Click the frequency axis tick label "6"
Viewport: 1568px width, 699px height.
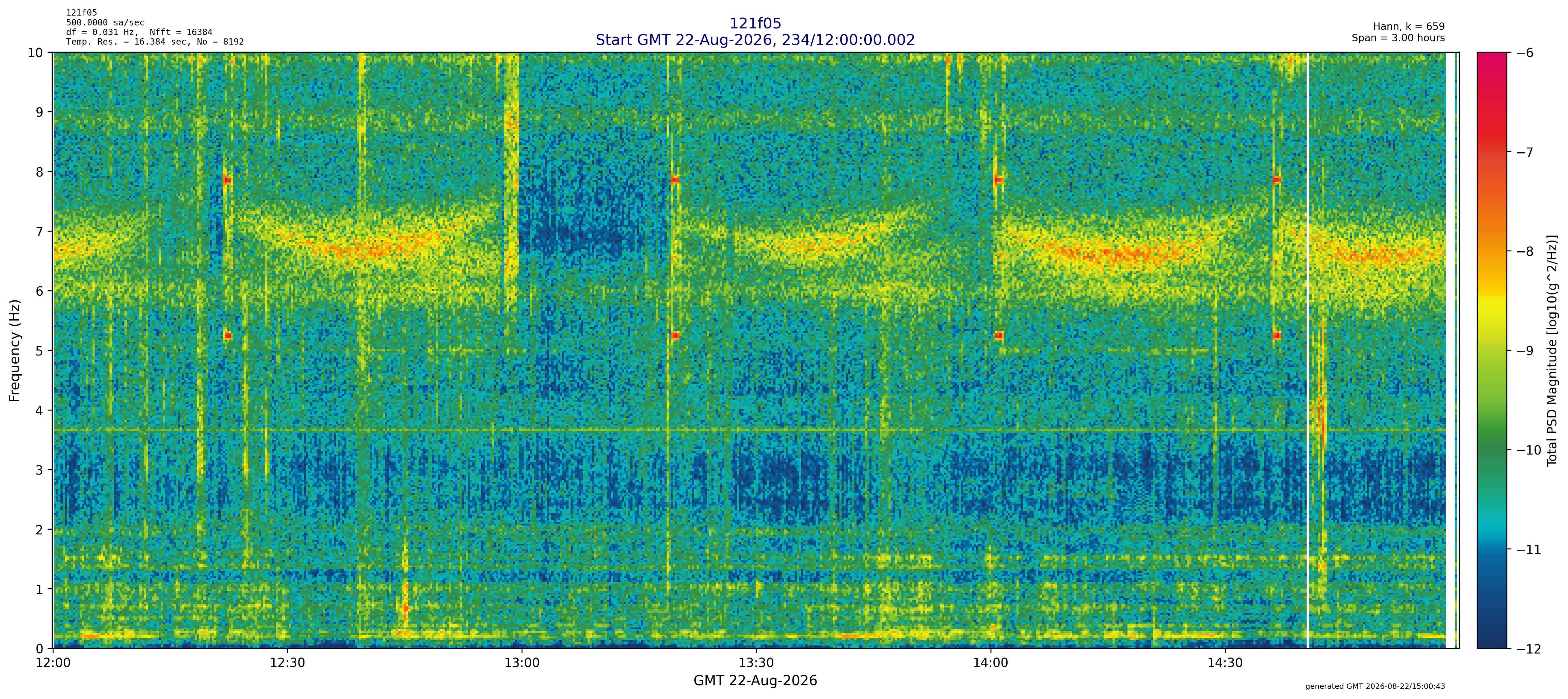pos(39,292)
